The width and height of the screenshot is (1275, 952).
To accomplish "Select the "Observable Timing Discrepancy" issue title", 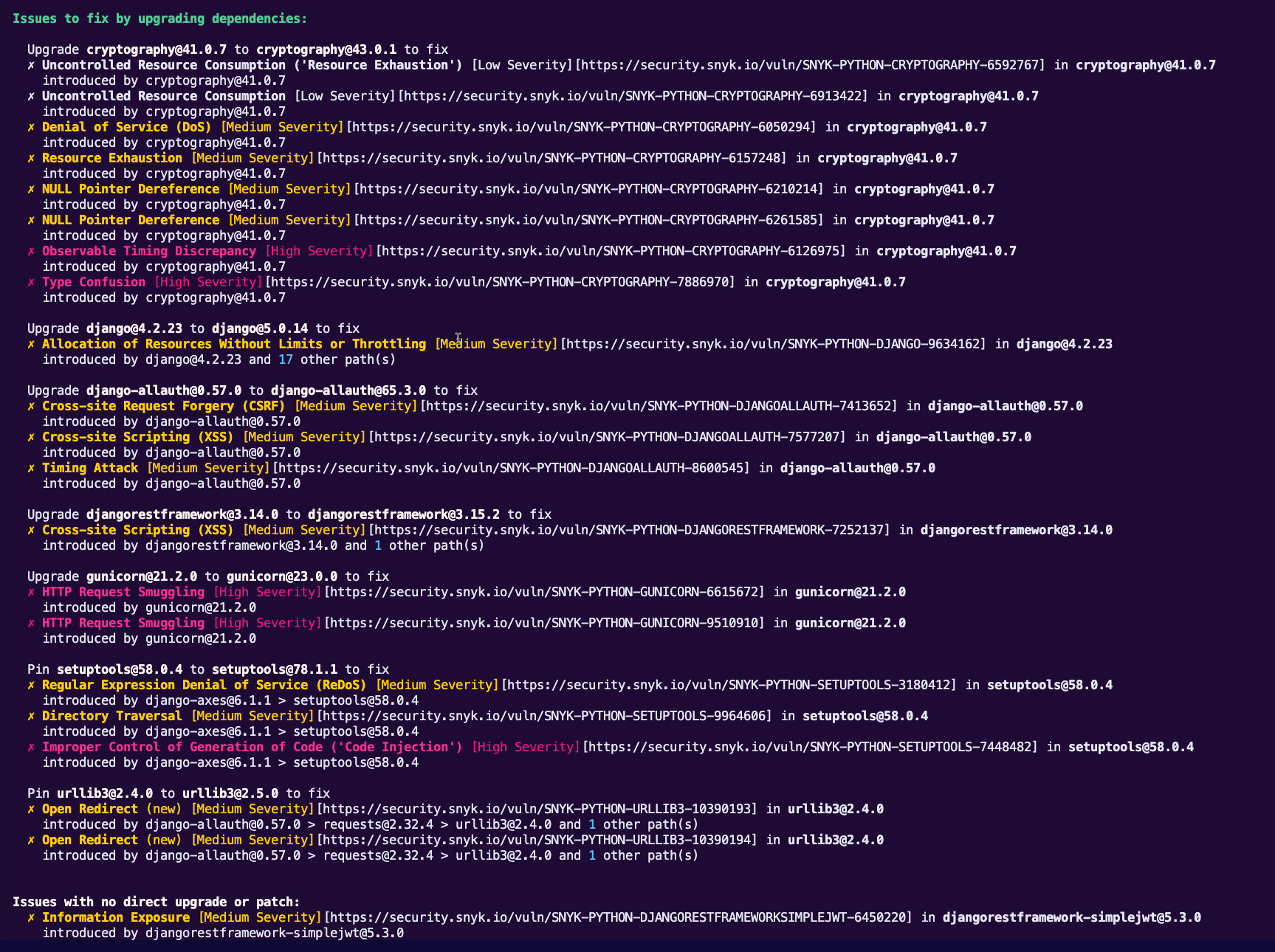I will click(149, 251).
